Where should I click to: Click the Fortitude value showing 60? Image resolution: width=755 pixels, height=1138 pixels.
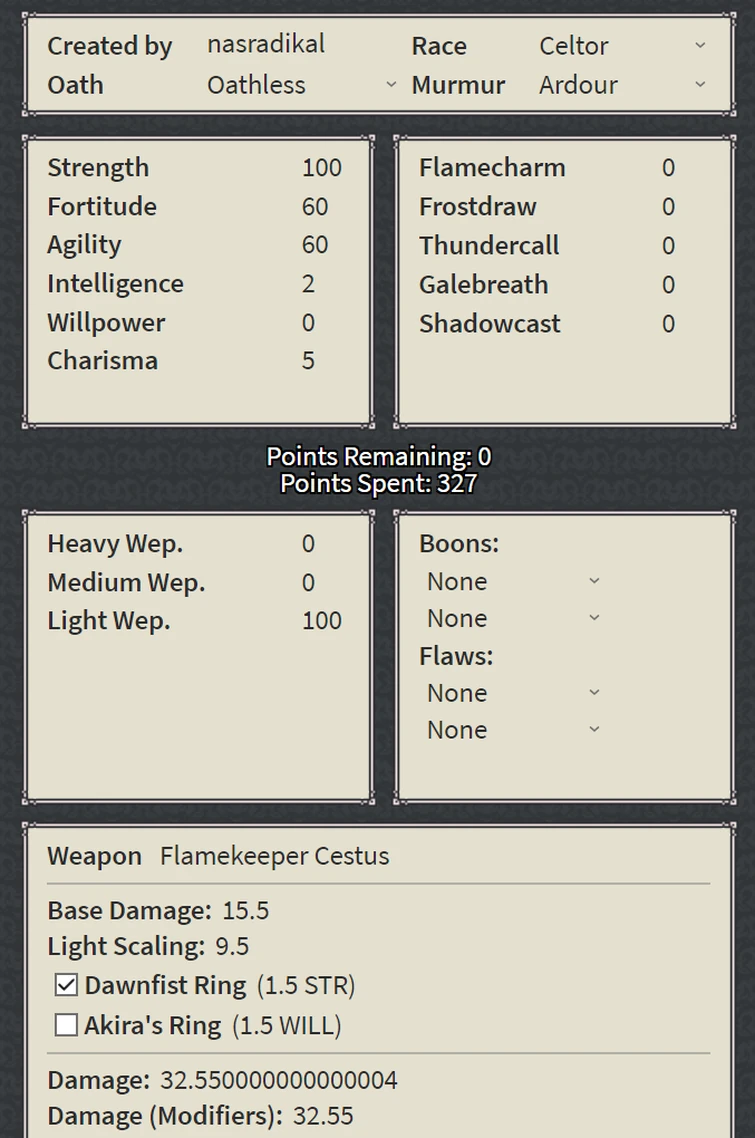tap(314, 206)
